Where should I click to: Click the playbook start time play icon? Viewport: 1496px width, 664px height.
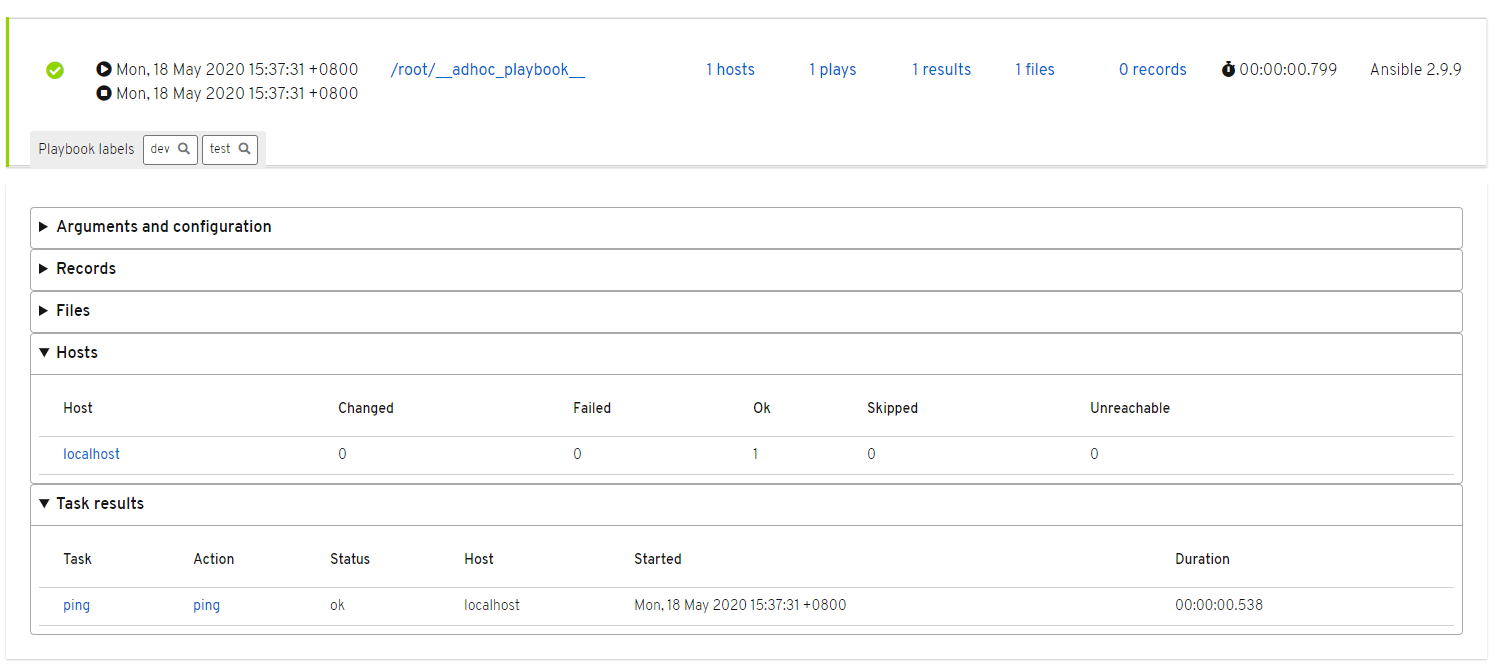(x=104, y=69)
